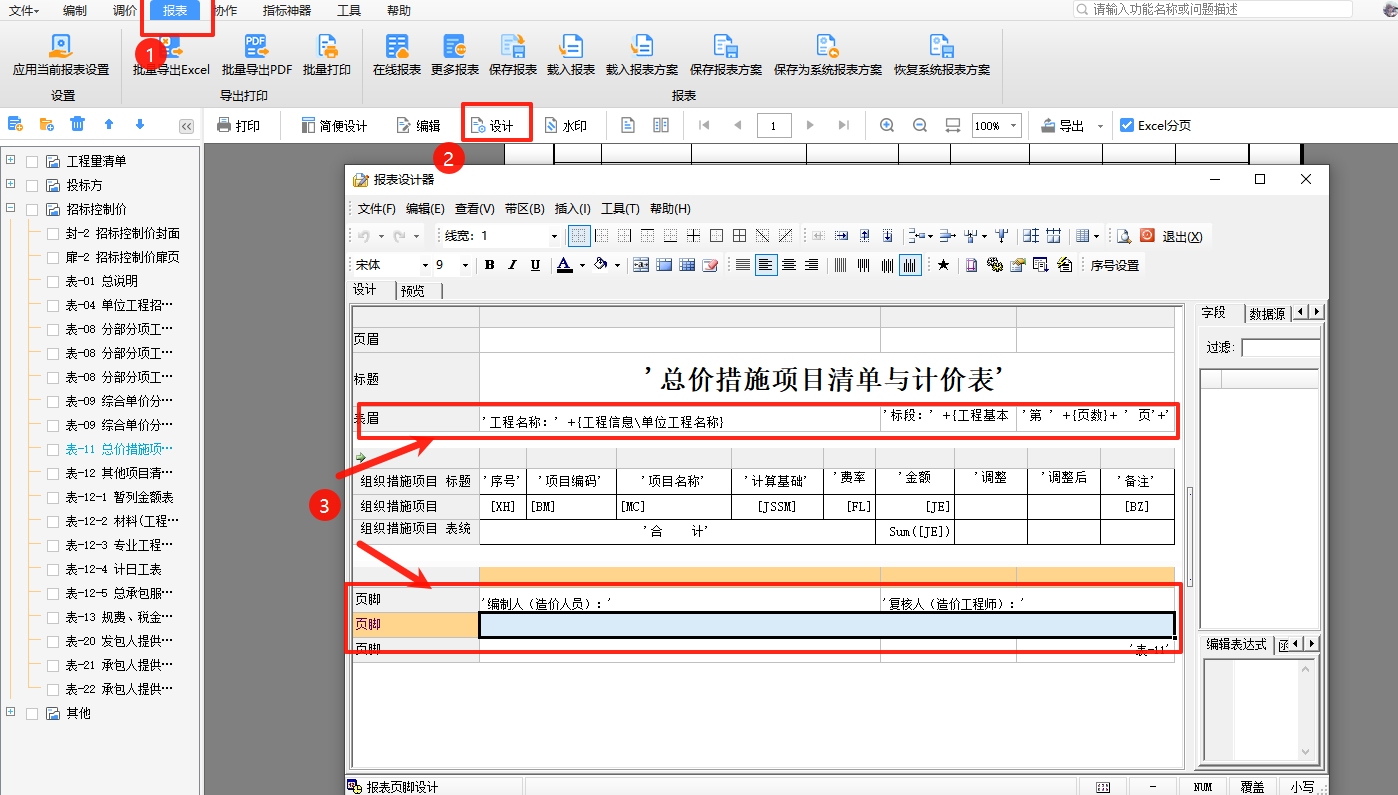
Task: Open 插入(I) menu in report designer
Action: (x=573, y=209)
